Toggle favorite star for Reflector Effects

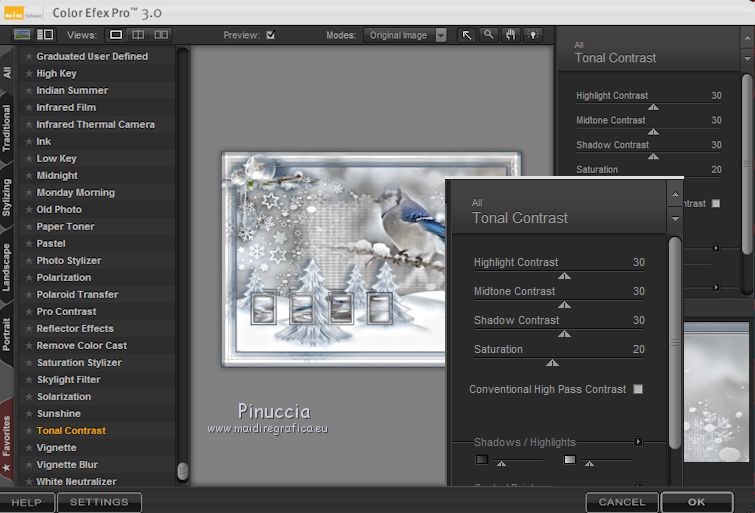click(x=29, y=329)
